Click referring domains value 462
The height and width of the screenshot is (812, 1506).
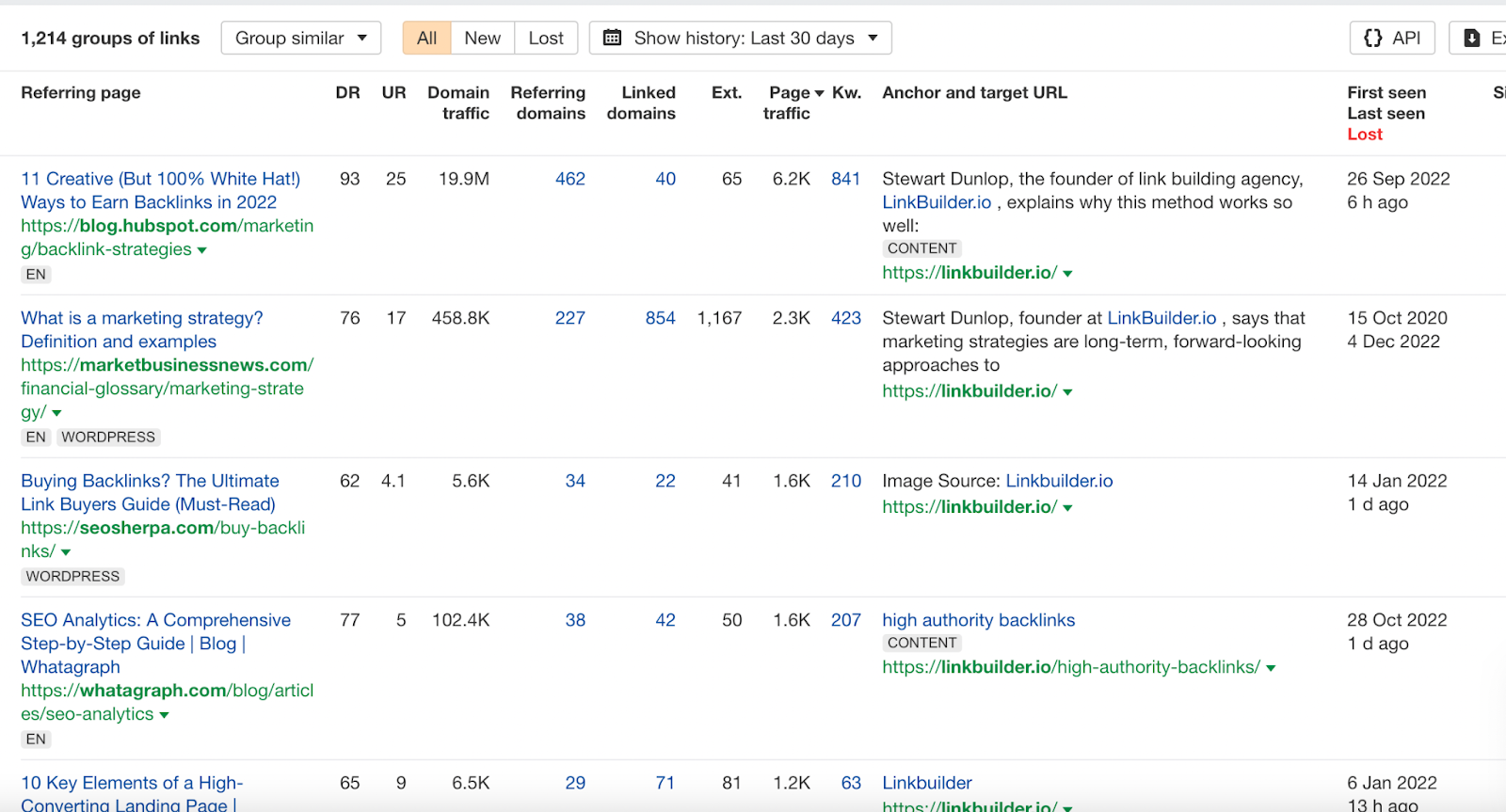click(570, 179)
